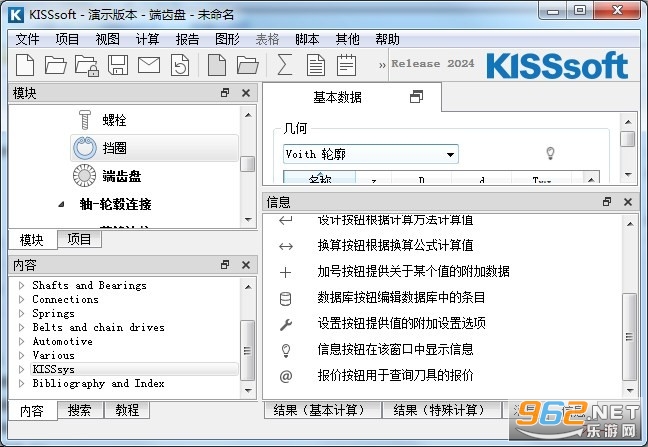Select the 轴-轮毂连接 tree item

pos(115,204)
